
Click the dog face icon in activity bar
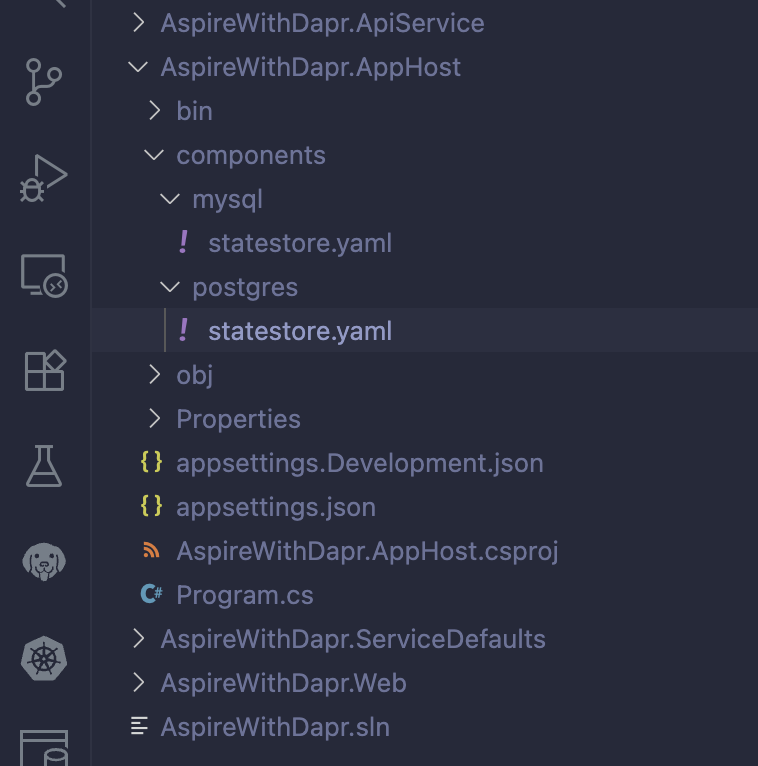[44, 562]
